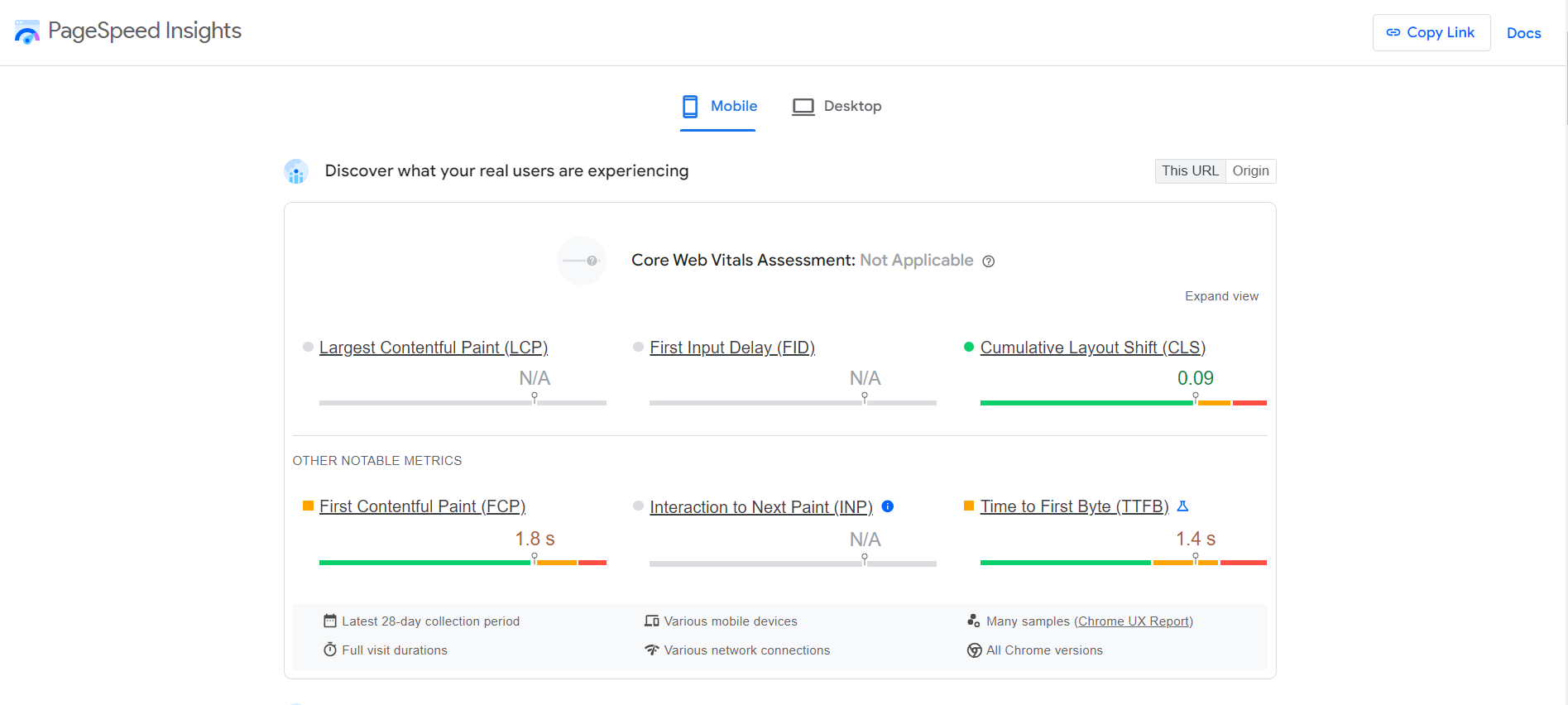Click the blue info icon next to INP
Viewport: 1568px width, 705px height.
[888, 506]
